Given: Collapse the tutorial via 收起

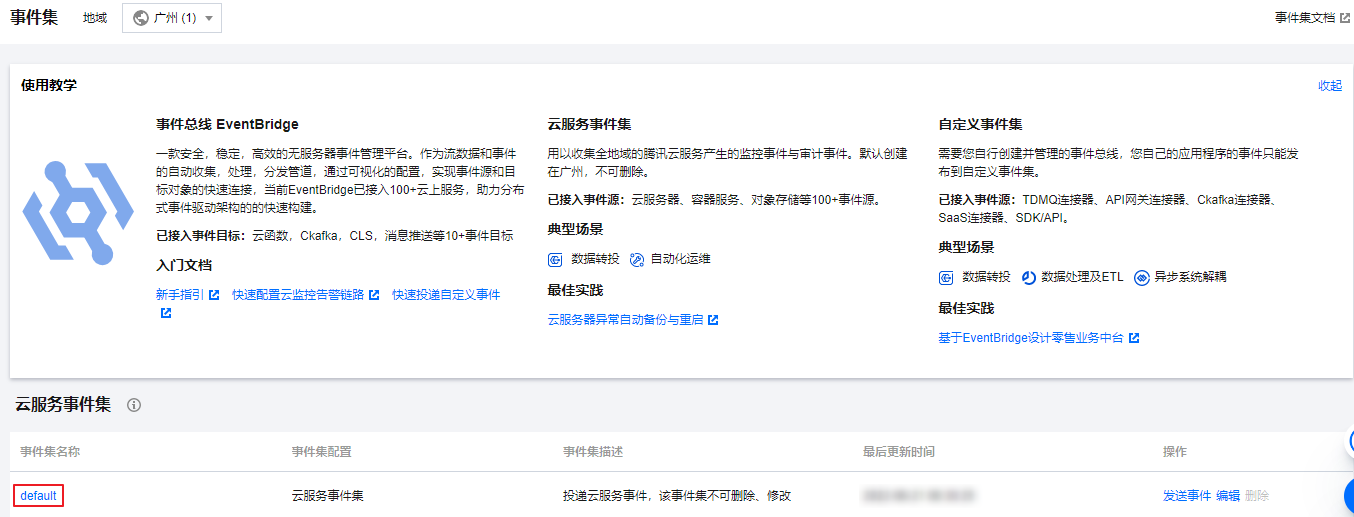Looking at the screenshot, I should click(1330, 86).
